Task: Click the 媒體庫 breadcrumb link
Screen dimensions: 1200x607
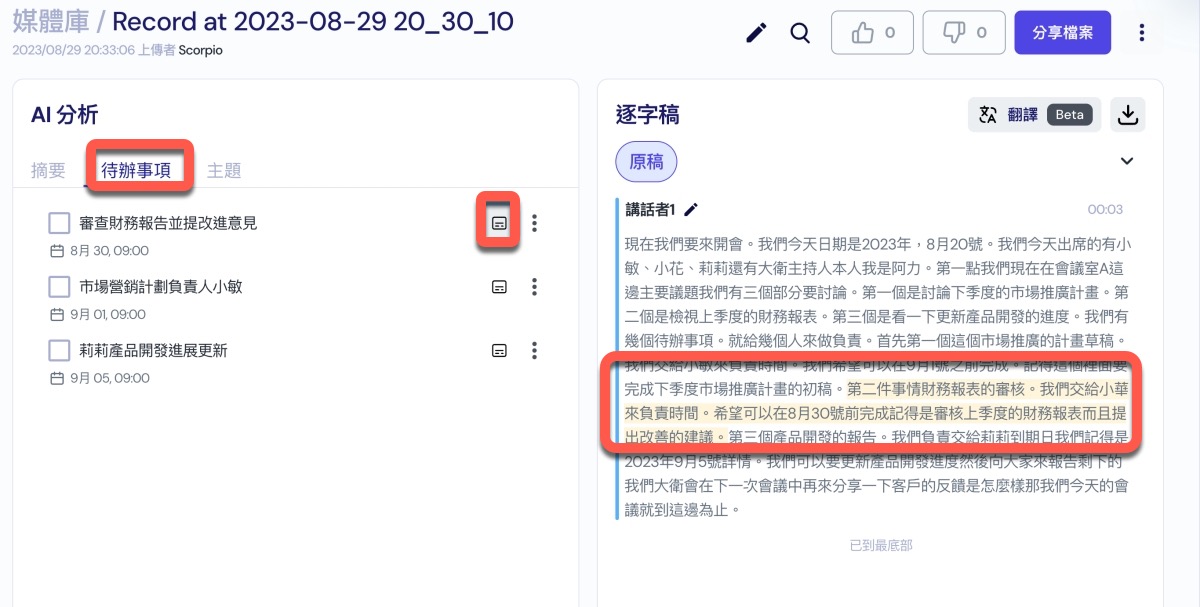Action: click(51, 21)
